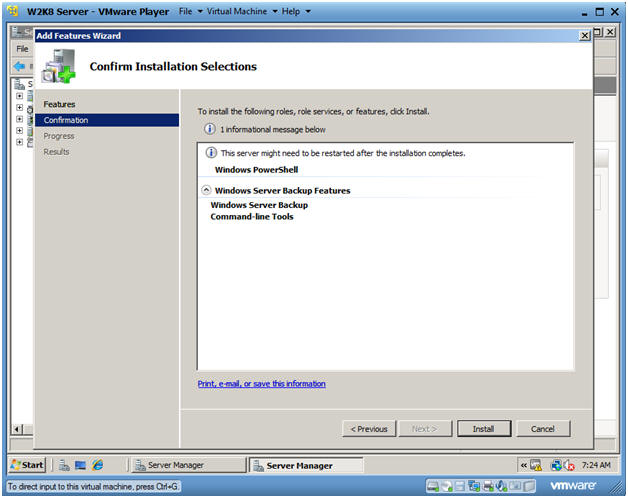Click the VMware sound card device icon
This screenshot has width=628, height=498.
pos(501,486)
